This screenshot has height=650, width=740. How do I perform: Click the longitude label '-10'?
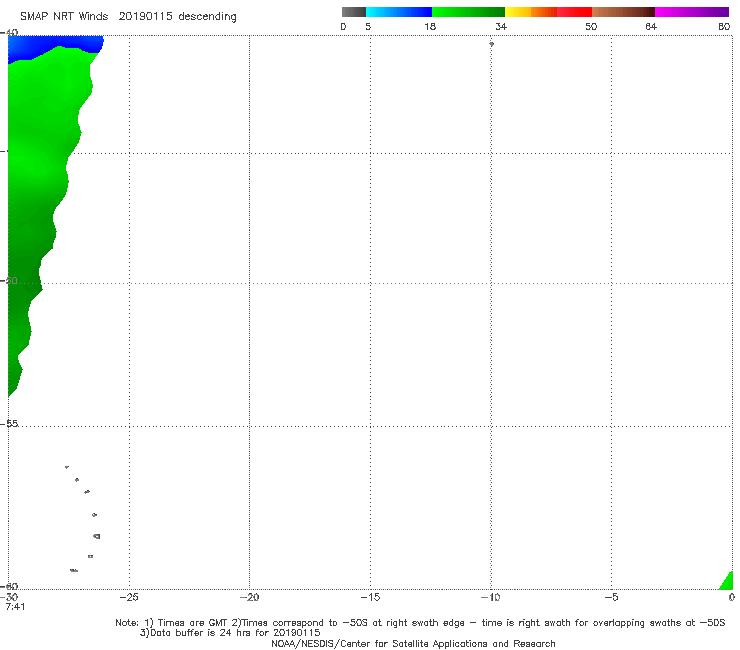(490, 597)
